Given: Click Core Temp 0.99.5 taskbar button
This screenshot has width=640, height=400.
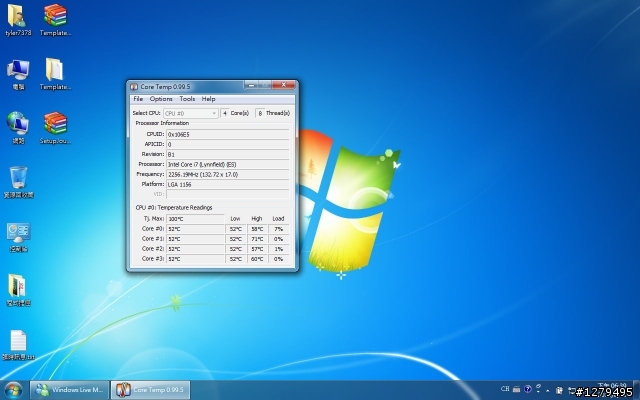Looking at the screenshot, I should tap(151, 390).
